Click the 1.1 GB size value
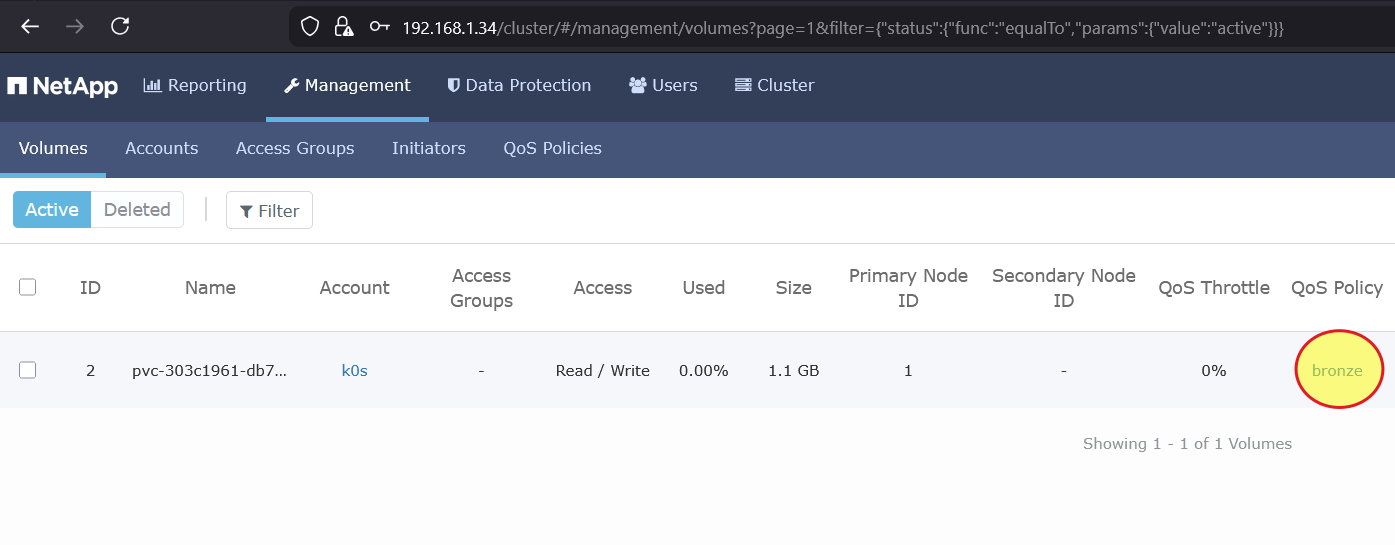This screenshot has width=1395, height=545. tap(794, 371)
